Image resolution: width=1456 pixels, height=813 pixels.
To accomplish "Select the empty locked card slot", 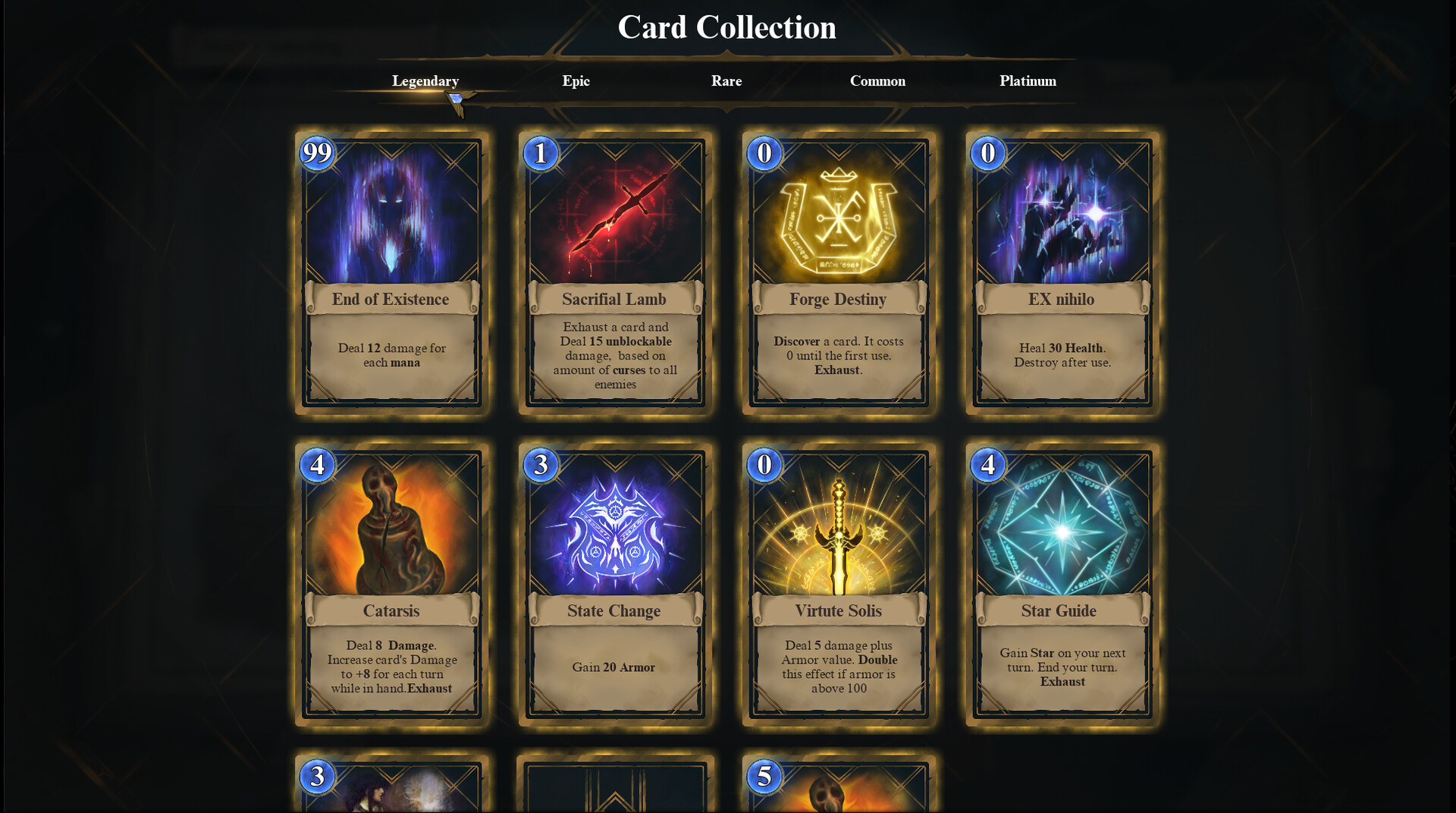I will click(x=615, y=783).
